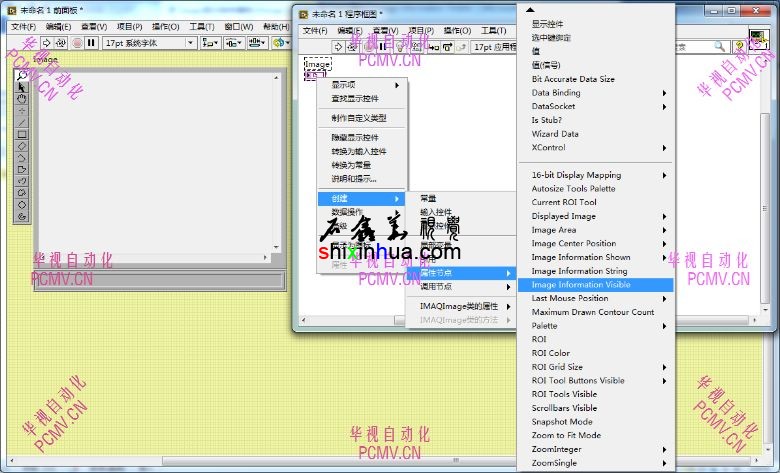Select the arrow Selection tool in palette

point(22,88)
